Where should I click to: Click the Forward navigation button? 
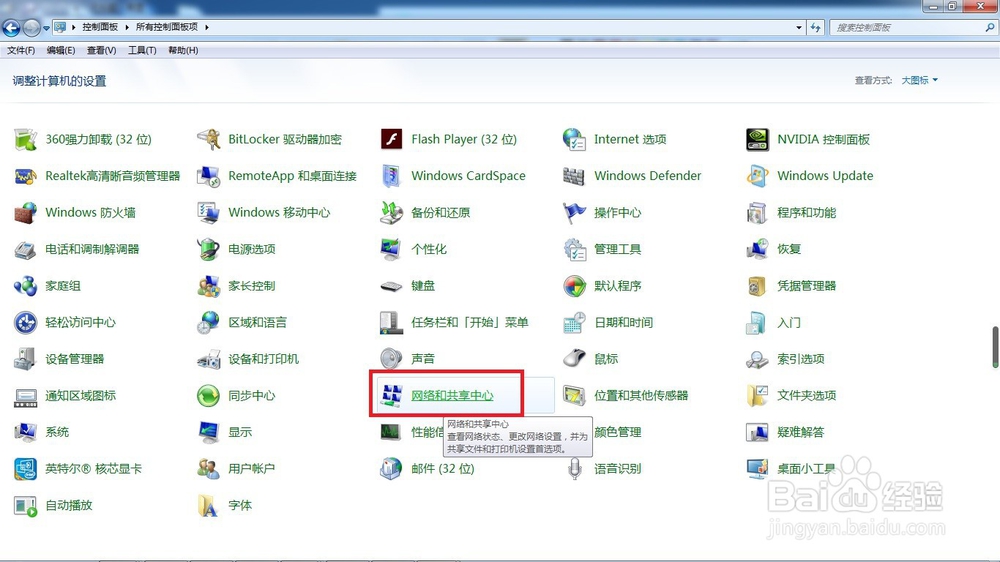[x=31, y=27]
